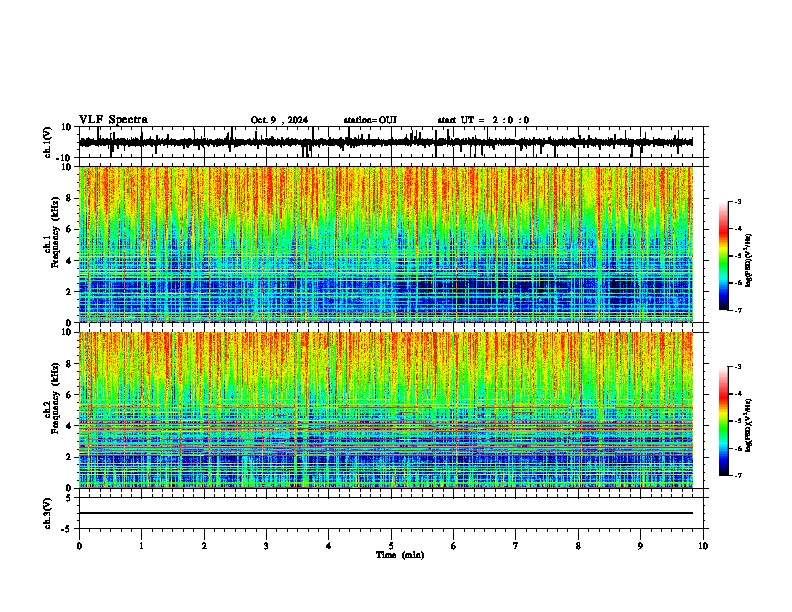This screenshot has width=792, height=612.
Task: Click the 'start UT = 2 : 0 : 0' text
Action: click(x=483, y=120)
